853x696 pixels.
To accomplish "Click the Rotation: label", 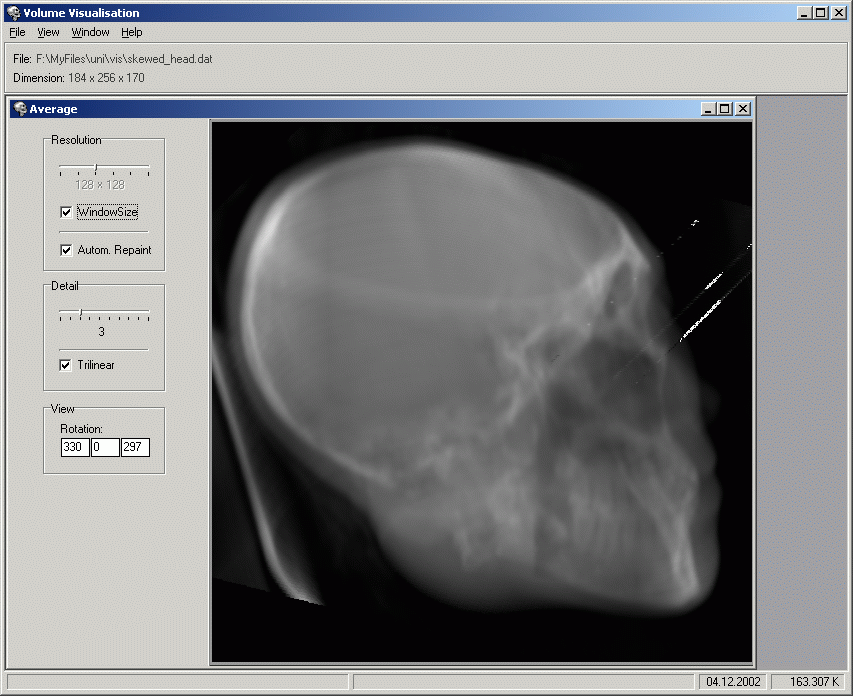I will pyautogui.click(x=81, y=429).
